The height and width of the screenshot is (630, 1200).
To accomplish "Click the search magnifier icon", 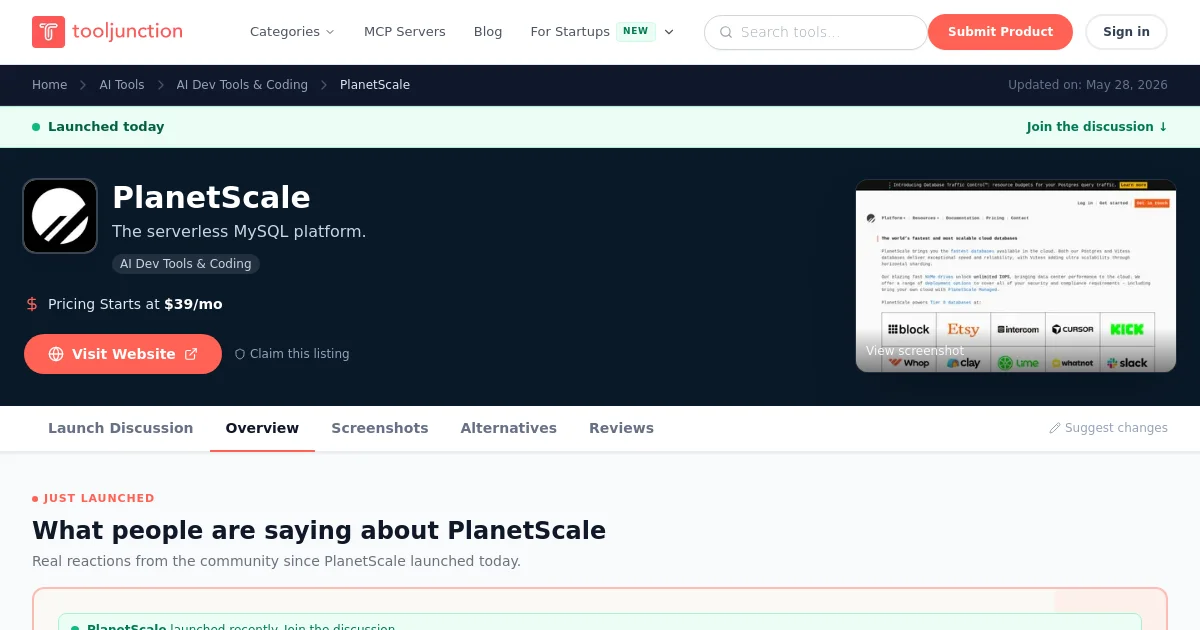I will click(x=726, y=32).
